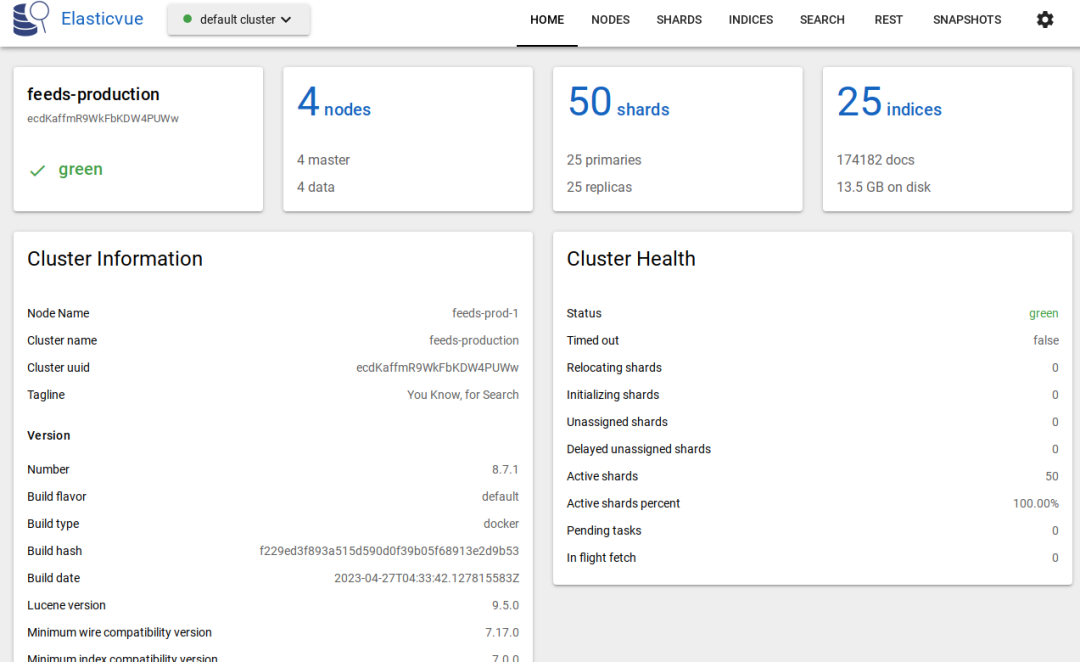
Task: Click the green check icon beside cluster status
Action: click(x=37, y=170)
